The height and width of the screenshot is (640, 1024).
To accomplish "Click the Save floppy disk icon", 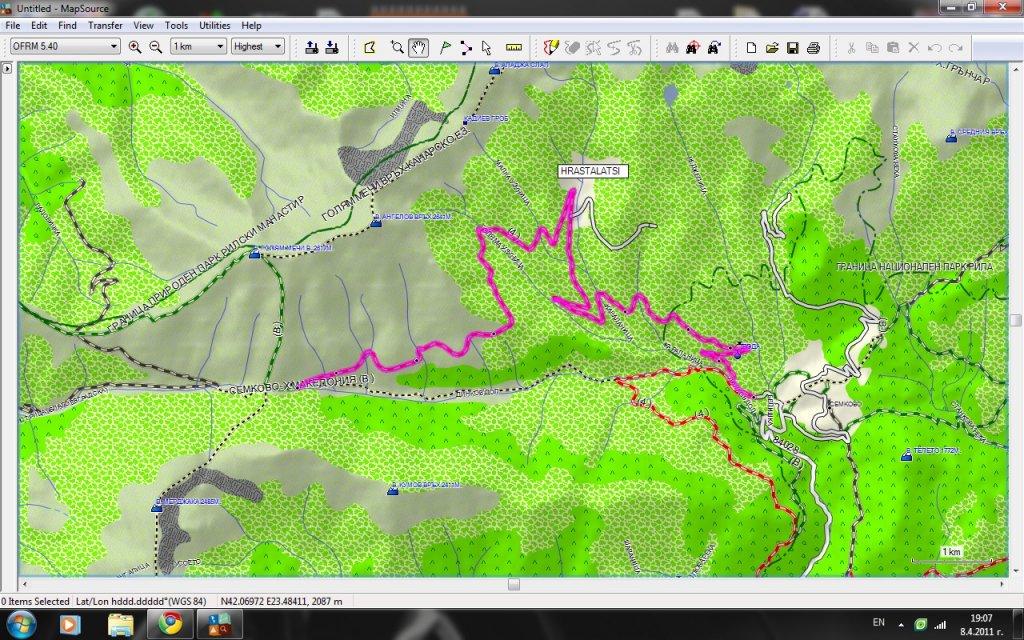I will [x=792, y=47].
